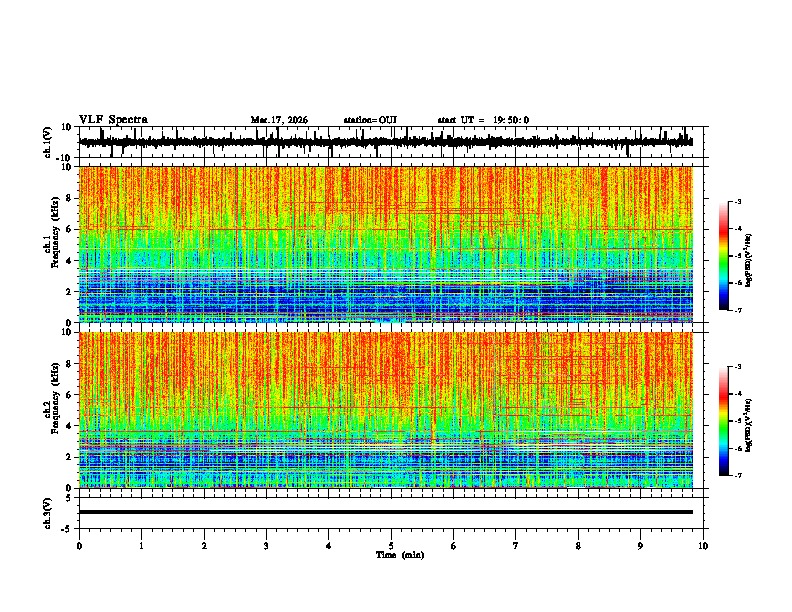792x612 pixels.
Task: Click the "8" kHz tick on ch.1 spectrogram
Action: pos(71,198)
